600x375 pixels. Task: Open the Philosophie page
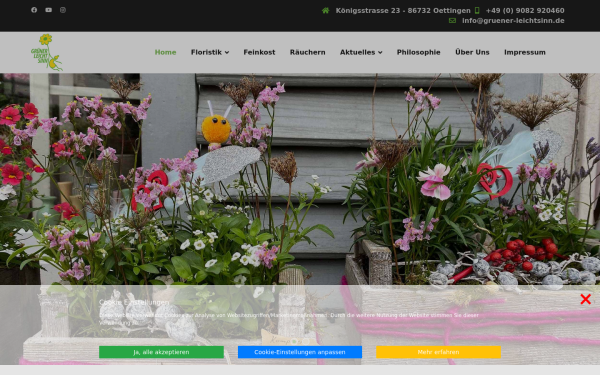coord(419,52)
